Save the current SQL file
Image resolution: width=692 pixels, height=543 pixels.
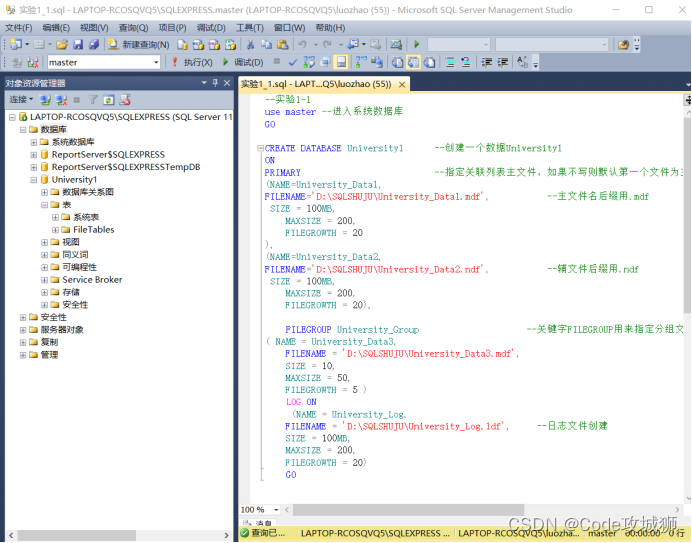[x=78, y=45]
